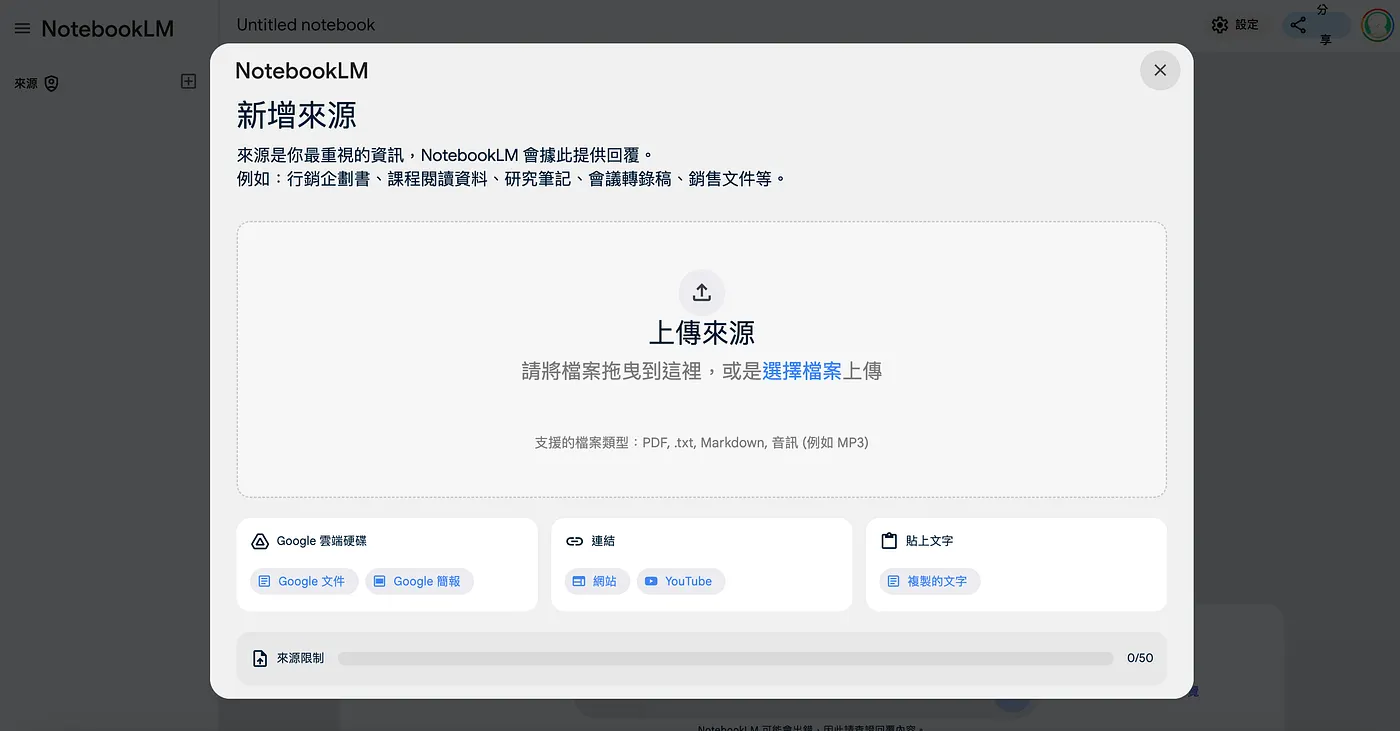This screenshot has height=731, width=1400.
Task: Click the add source plus icon in sidebar
Action: pyautogui.click(x=188, y=81)
